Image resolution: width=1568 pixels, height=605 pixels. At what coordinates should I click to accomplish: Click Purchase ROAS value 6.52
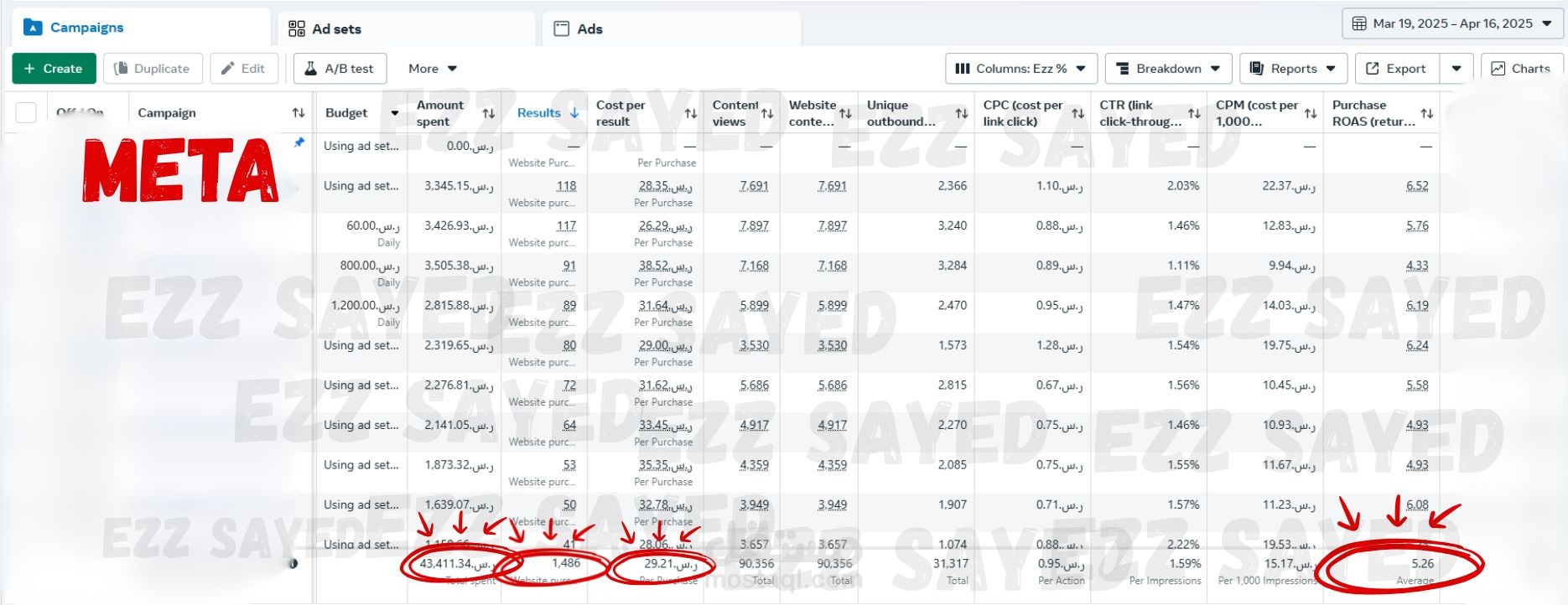[1417, 186]
